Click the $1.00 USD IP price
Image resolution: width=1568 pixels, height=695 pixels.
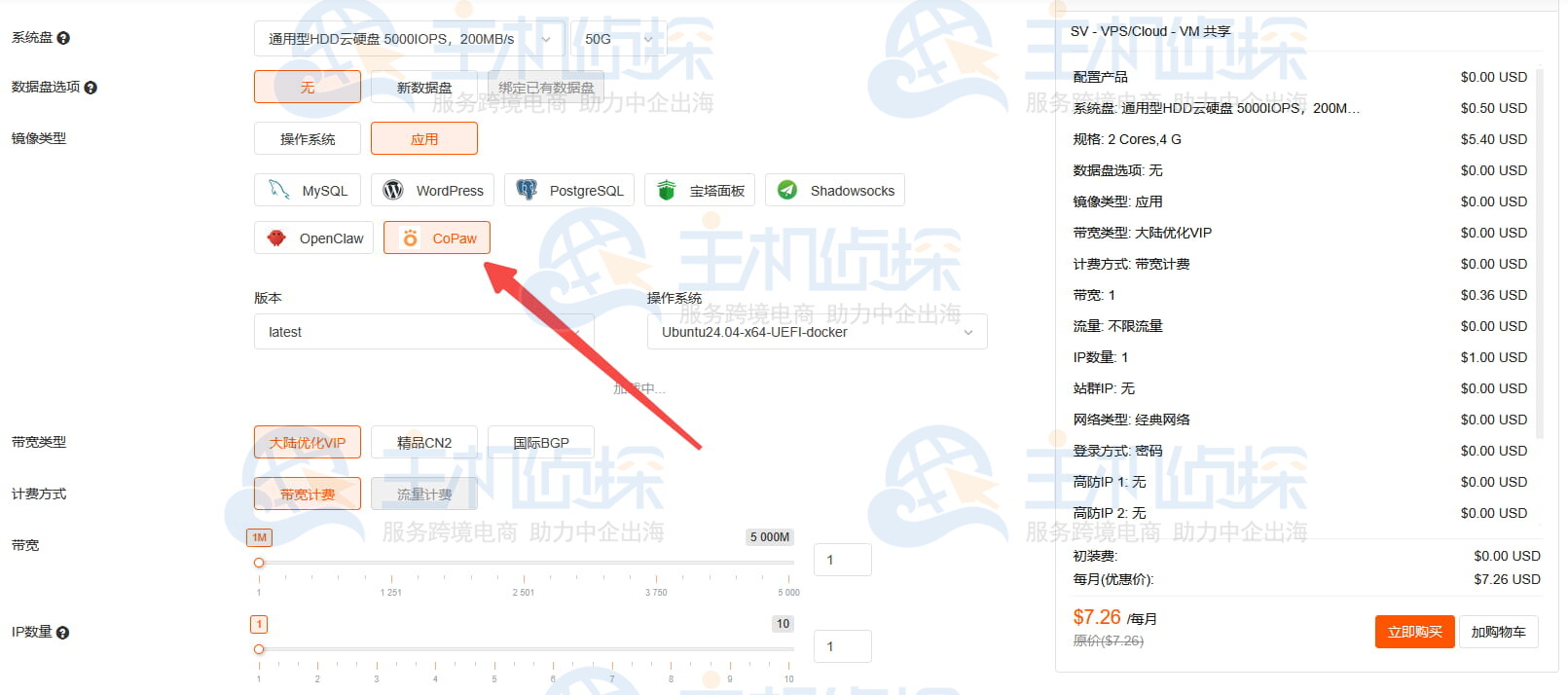coord(1494,357)
